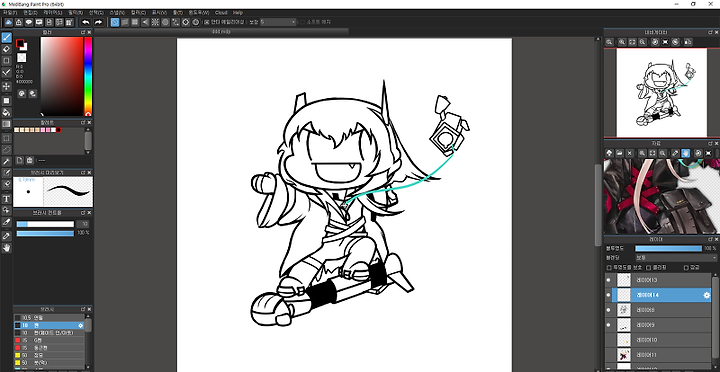Clear the reference image with the X icon

630,153
